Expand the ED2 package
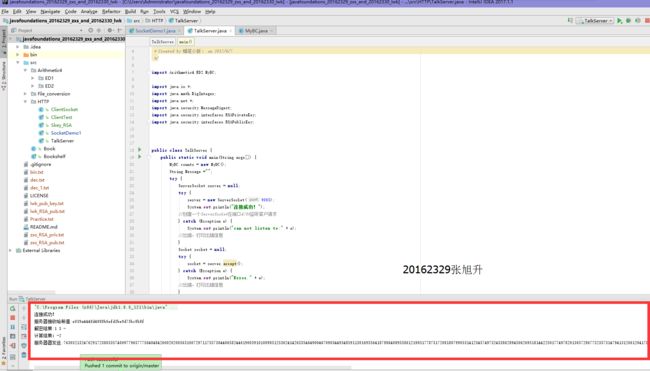The height and width of the screenshot is (371, 650). coord(33,86)
